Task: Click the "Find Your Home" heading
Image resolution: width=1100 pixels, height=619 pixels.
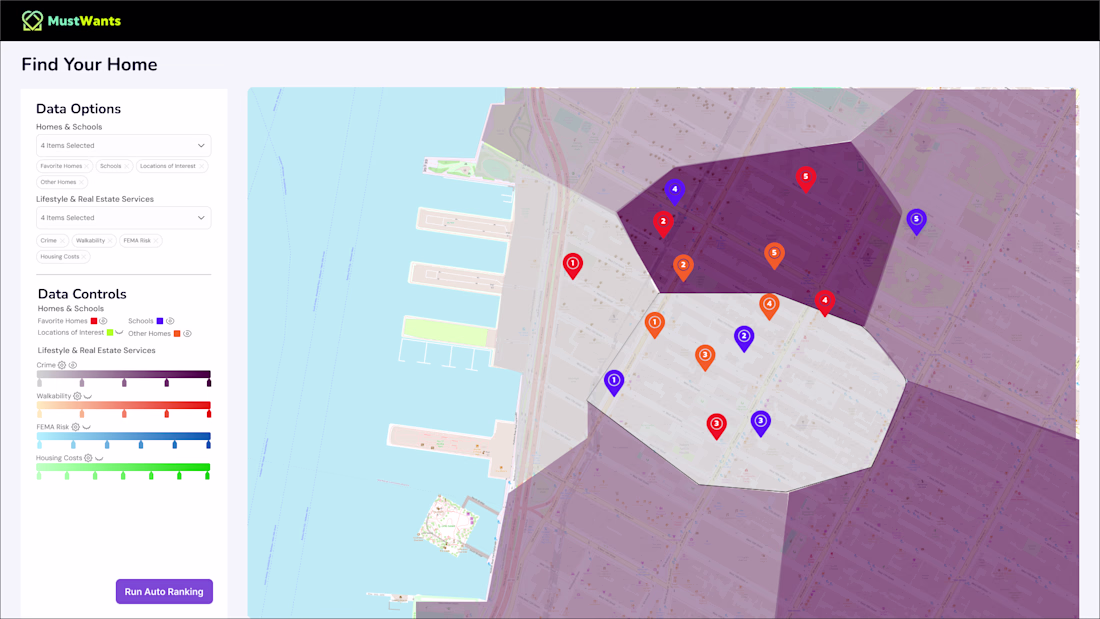Action: pos(89,65)
